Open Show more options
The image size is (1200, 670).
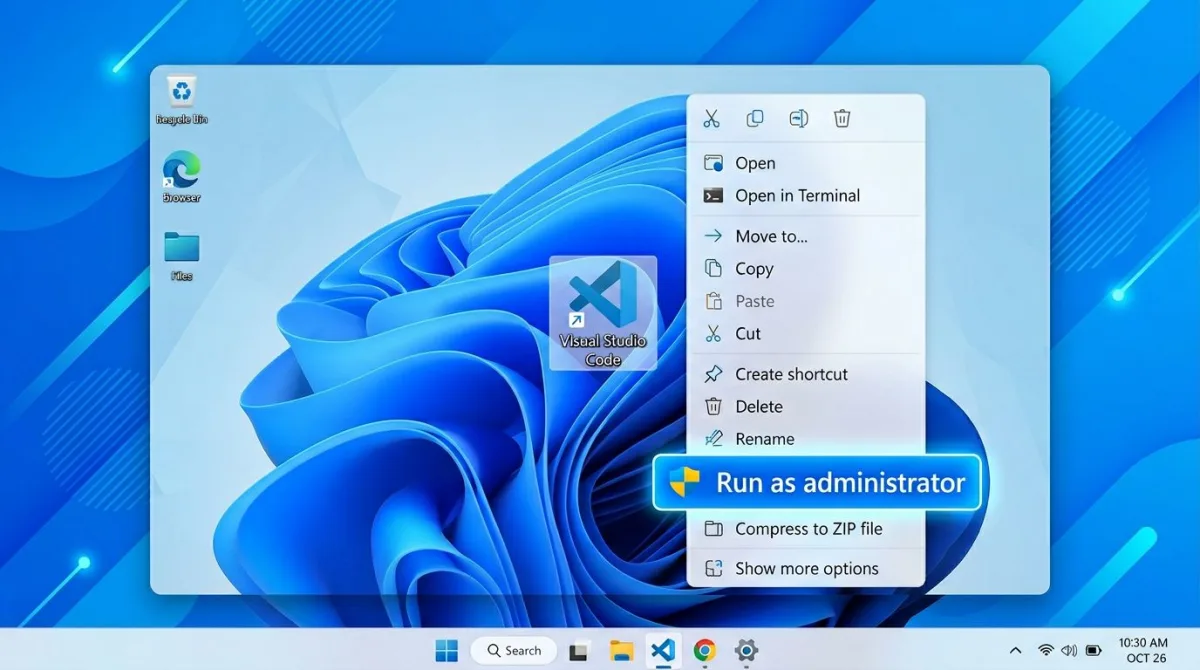806,568
